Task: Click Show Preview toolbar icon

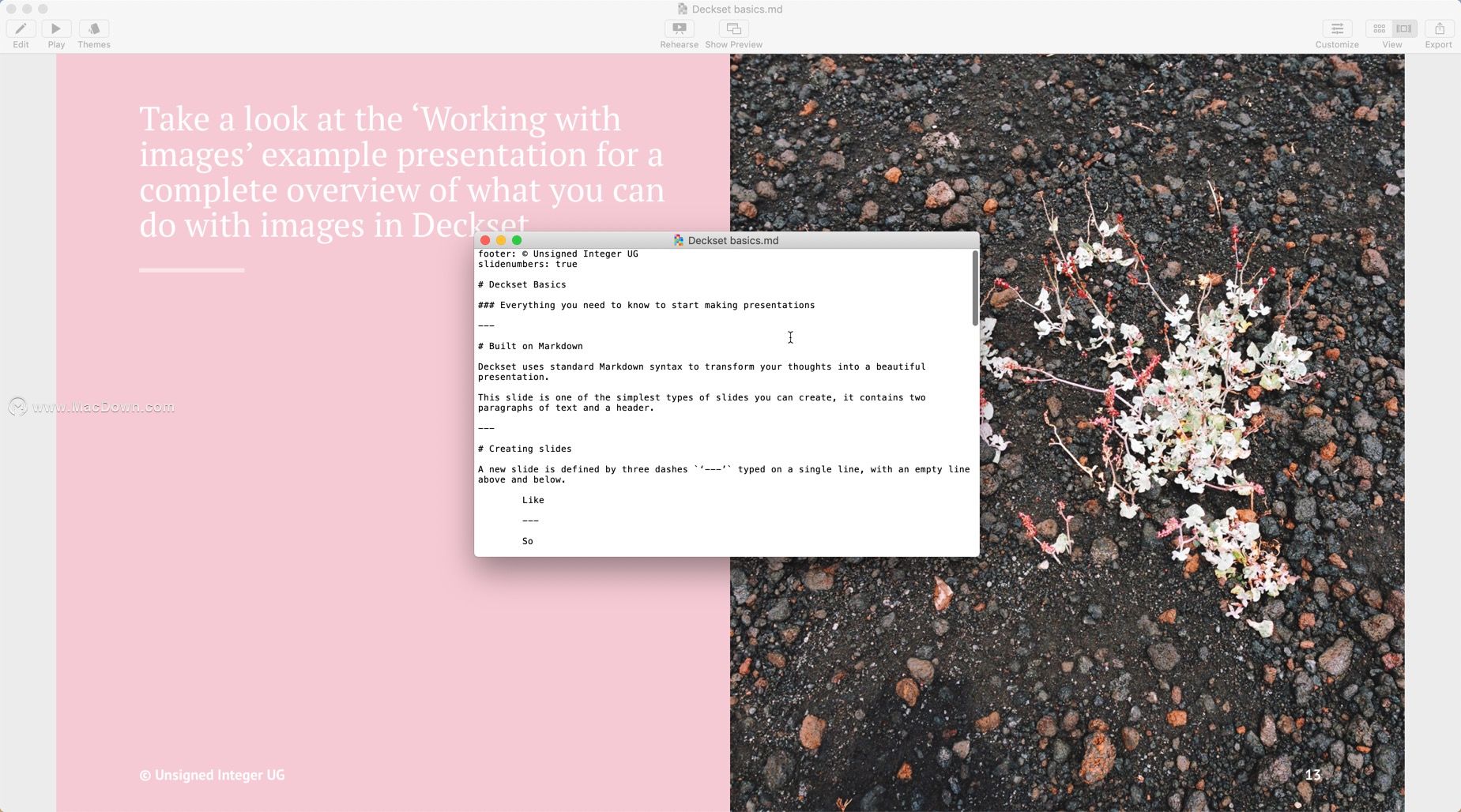Action: (733, 28)
